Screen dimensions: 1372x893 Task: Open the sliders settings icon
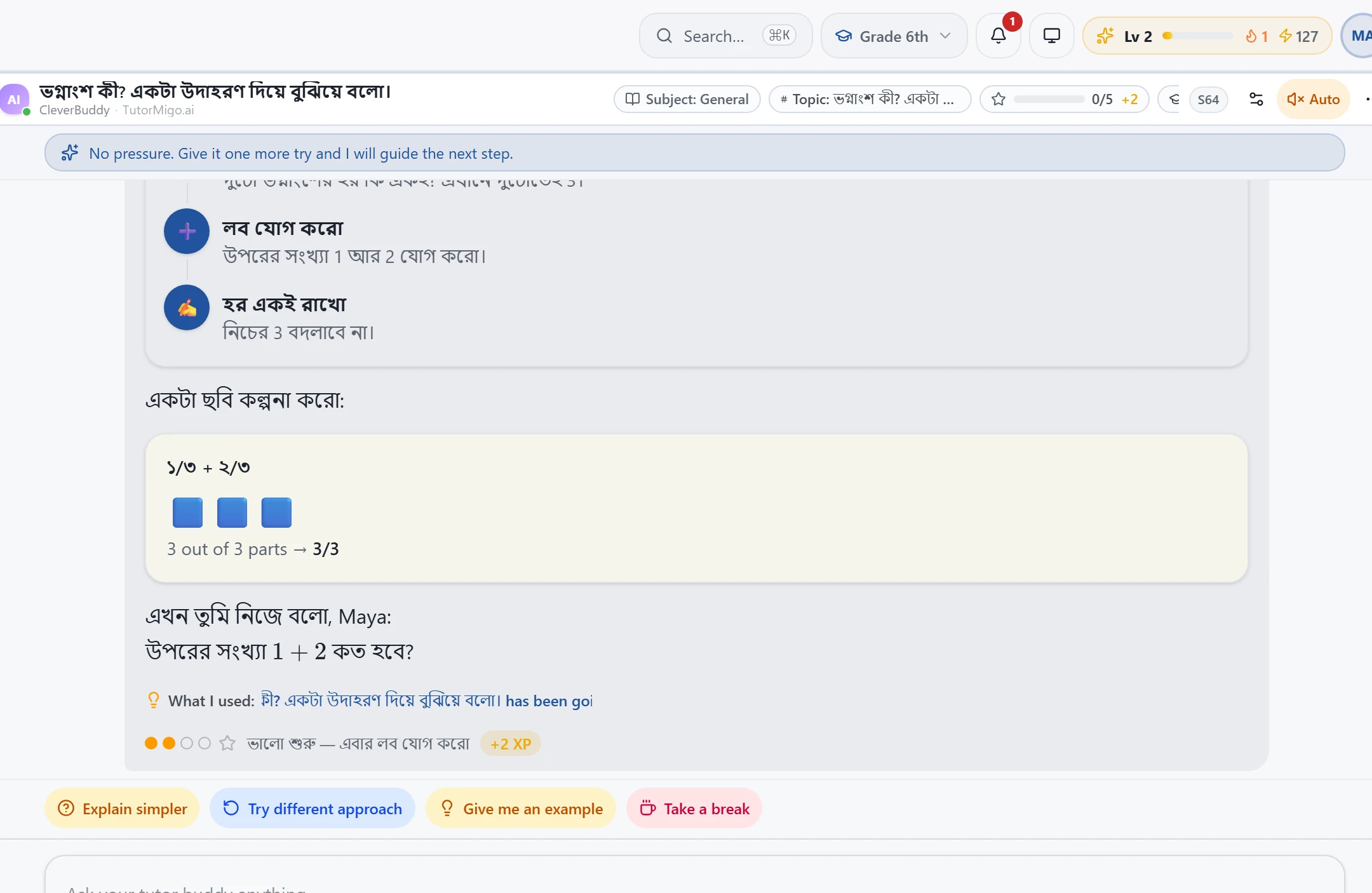coord(1256,99)
